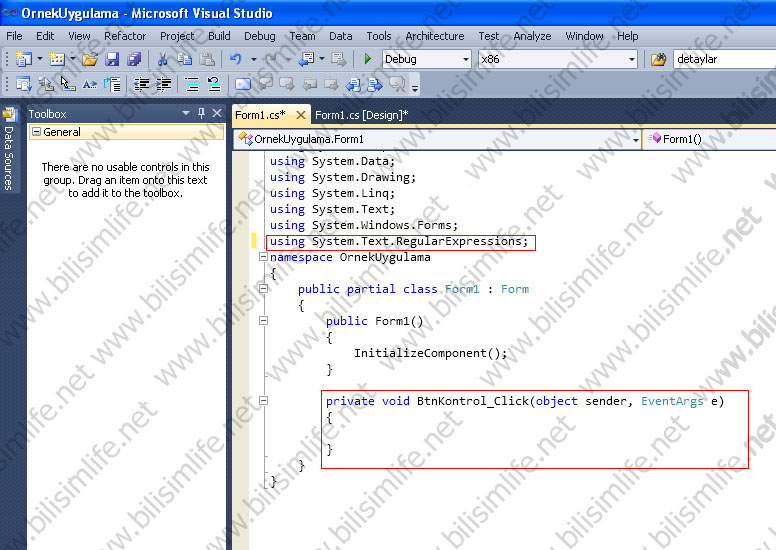
Task: Click the 'InitializeComponent();' code line
Action: point(430,353)
